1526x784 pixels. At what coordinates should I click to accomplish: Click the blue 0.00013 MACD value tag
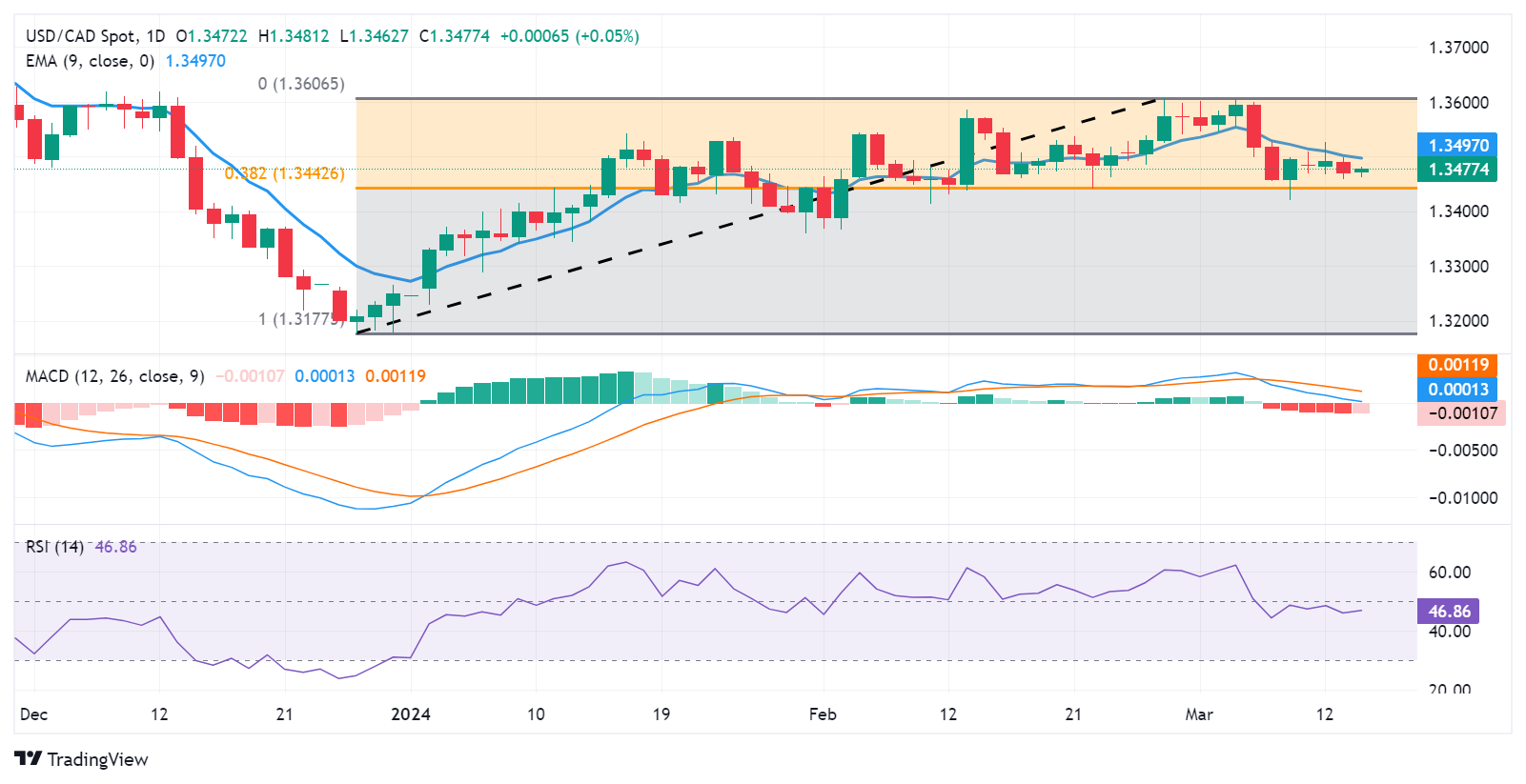click(1457, 389)
